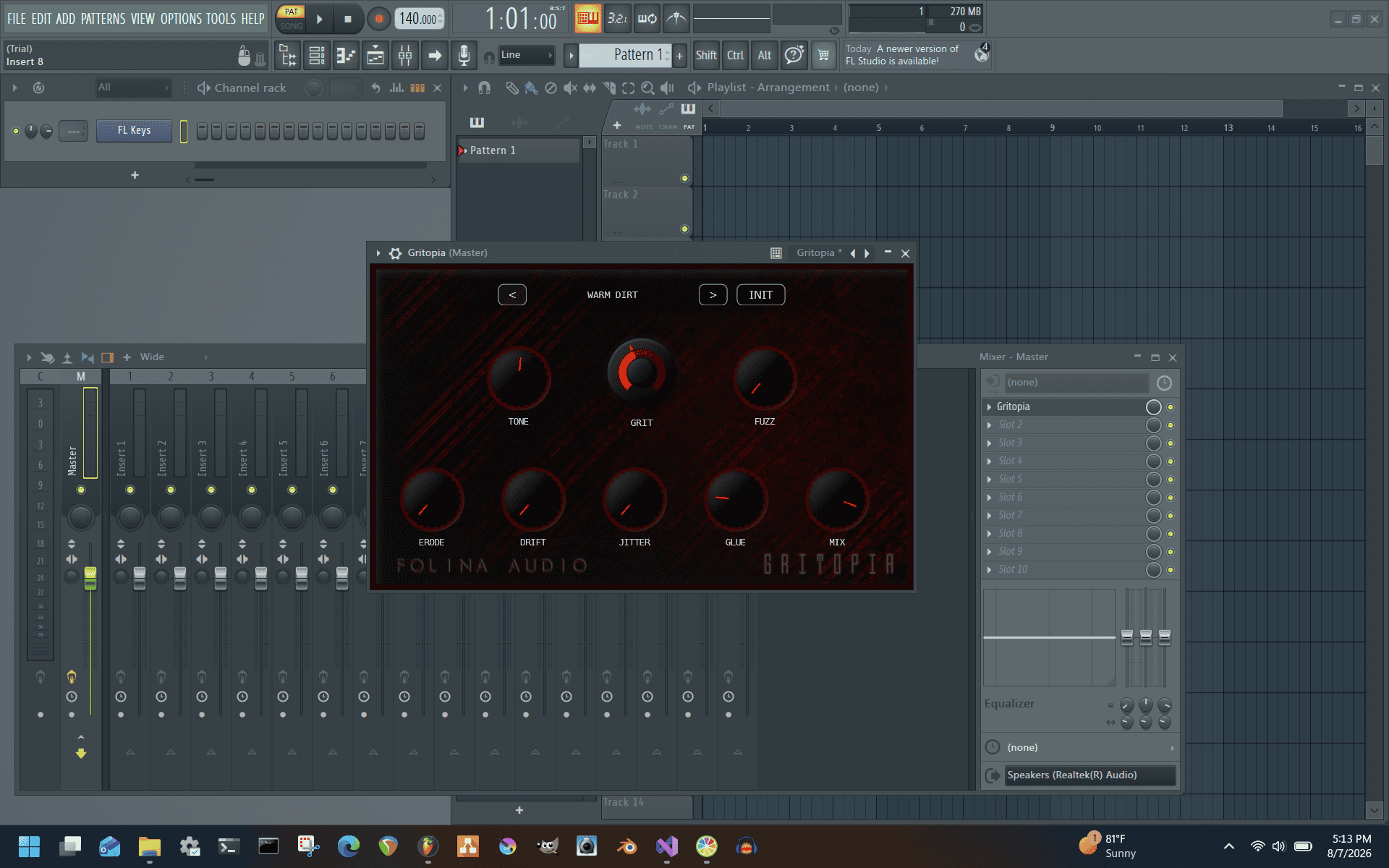Open the All channel filter dropdown

point(133,88)
